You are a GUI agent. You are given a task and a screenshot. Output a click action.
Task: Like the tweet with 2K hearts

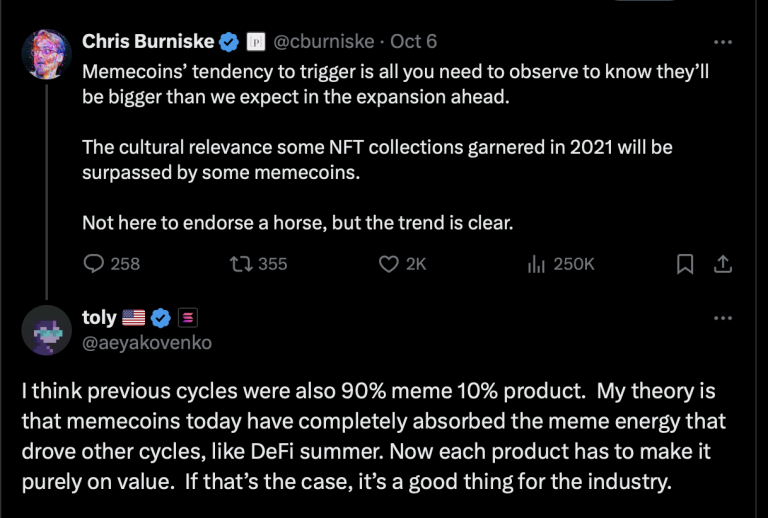coord(390,264)
